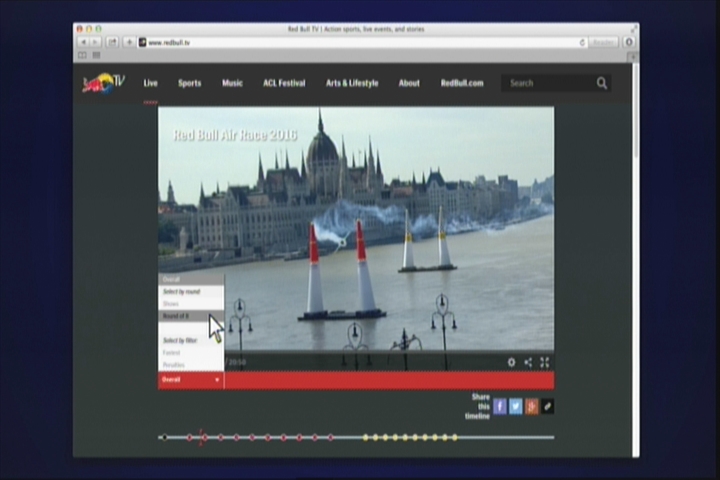
Task: Click the black dot starting the timeline
Action: tap(165, 437)
